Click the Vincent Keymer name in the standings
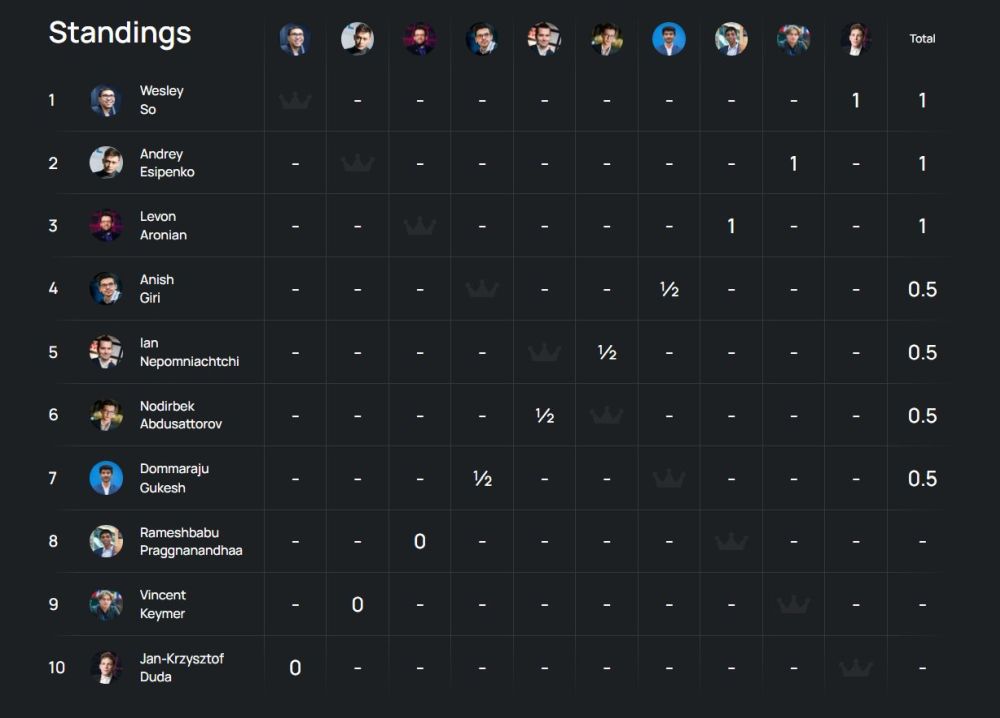The width and height of the screenshot is (1000, 718). click(162, 604)
